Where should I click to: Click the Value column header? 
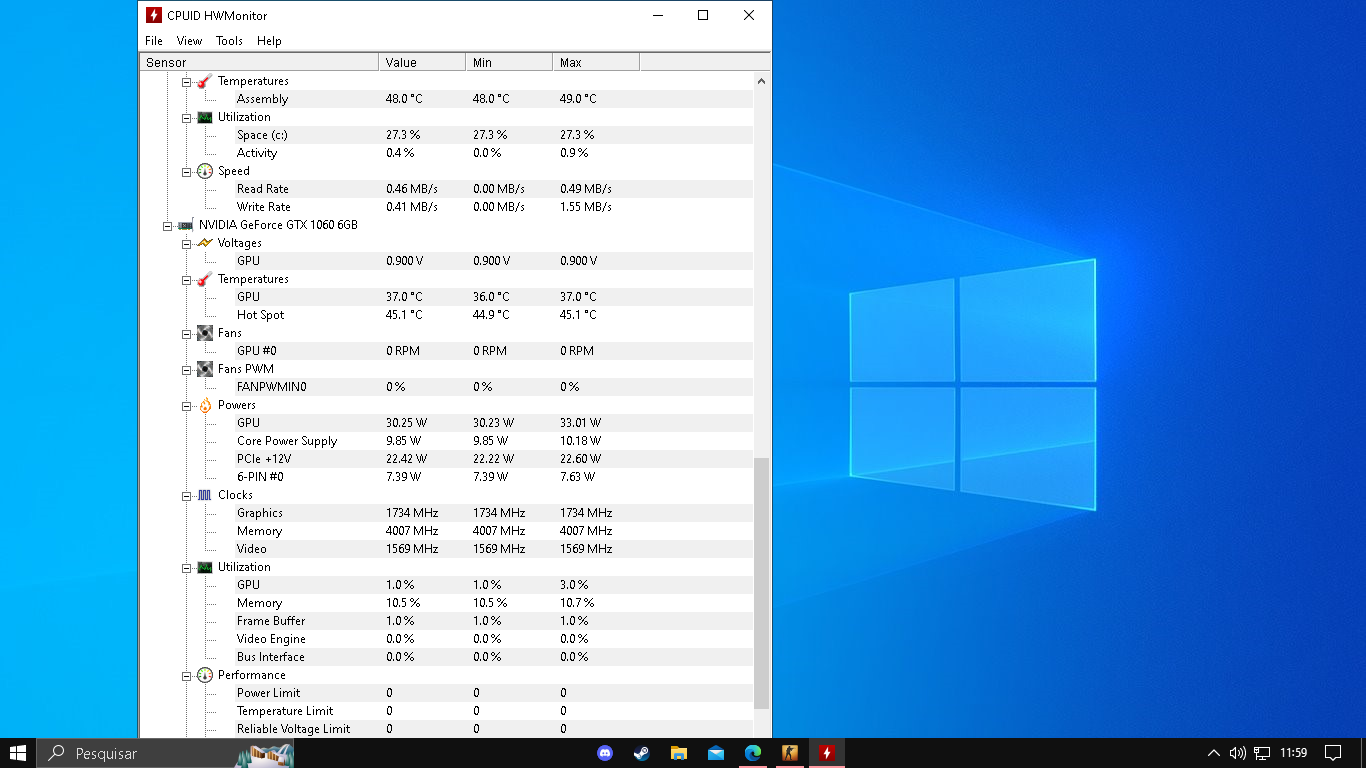click(422, 62)
